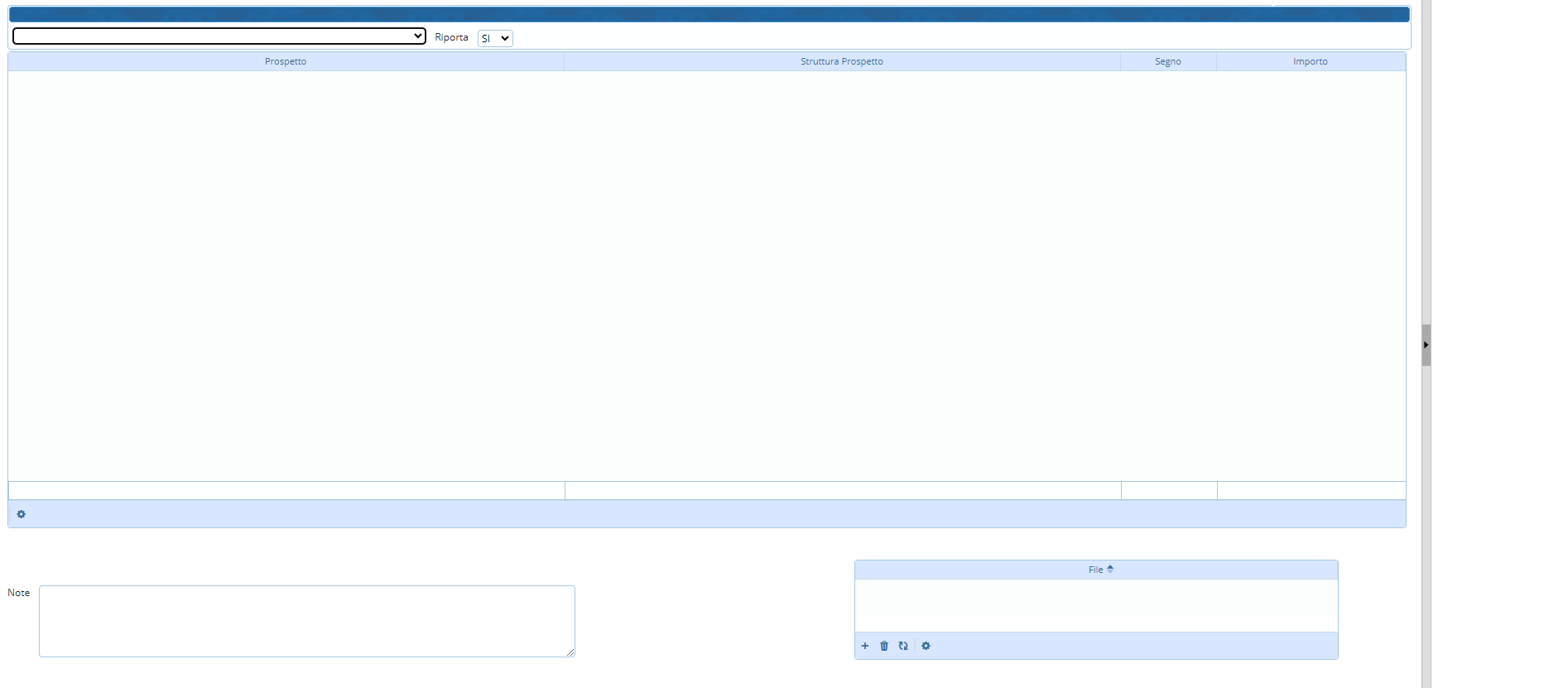Click the Struttura Prospetto column header

[x=841, y=61]
